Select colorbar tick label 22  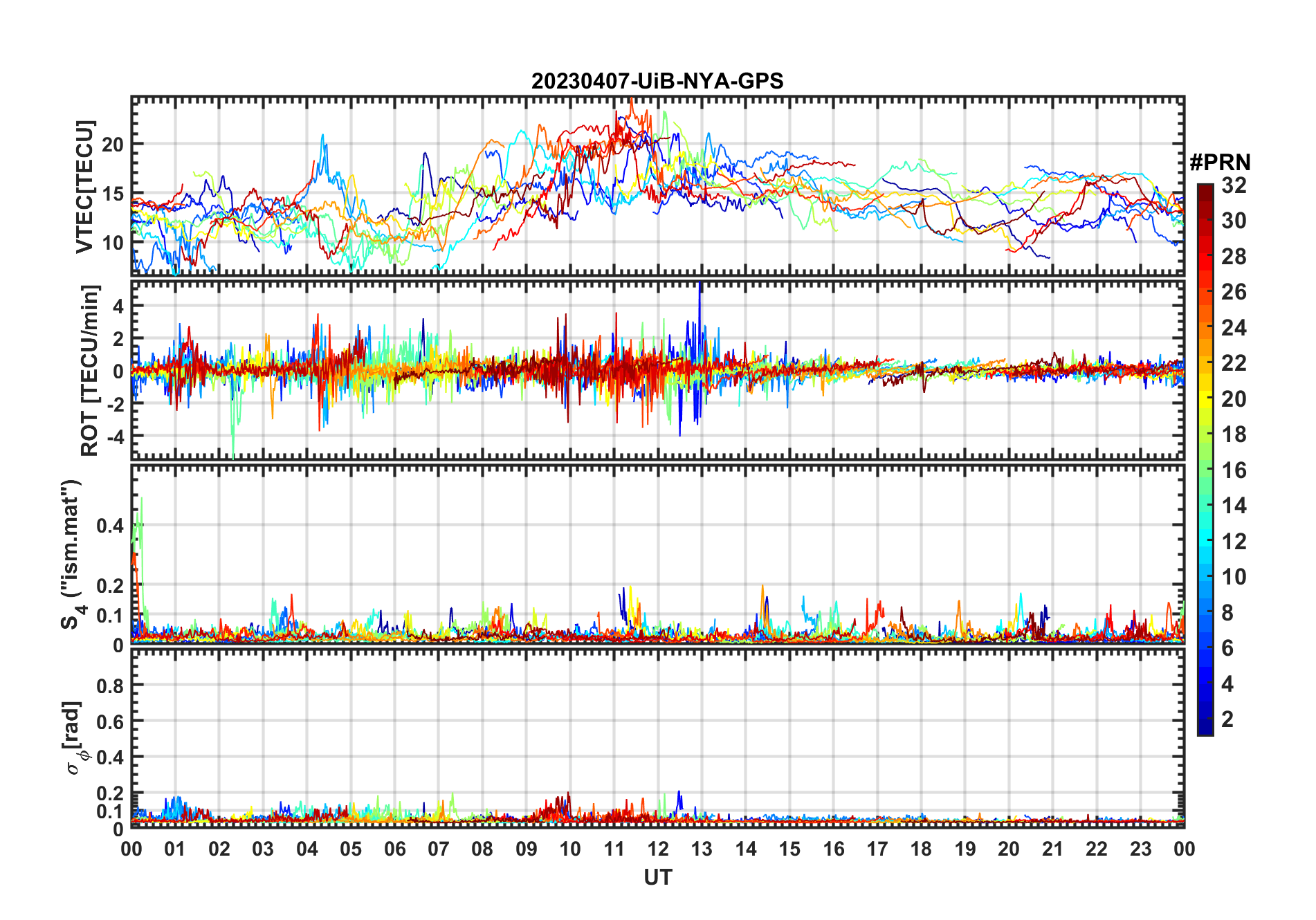(1234, 362)
